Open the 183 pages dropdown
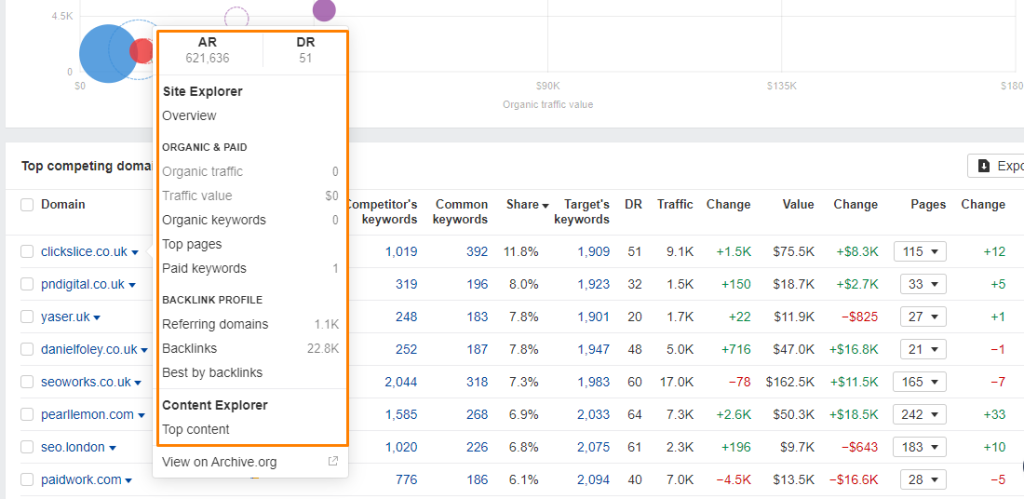The height and width of the screenshot is (499, 1024). [x=920, y=447]
